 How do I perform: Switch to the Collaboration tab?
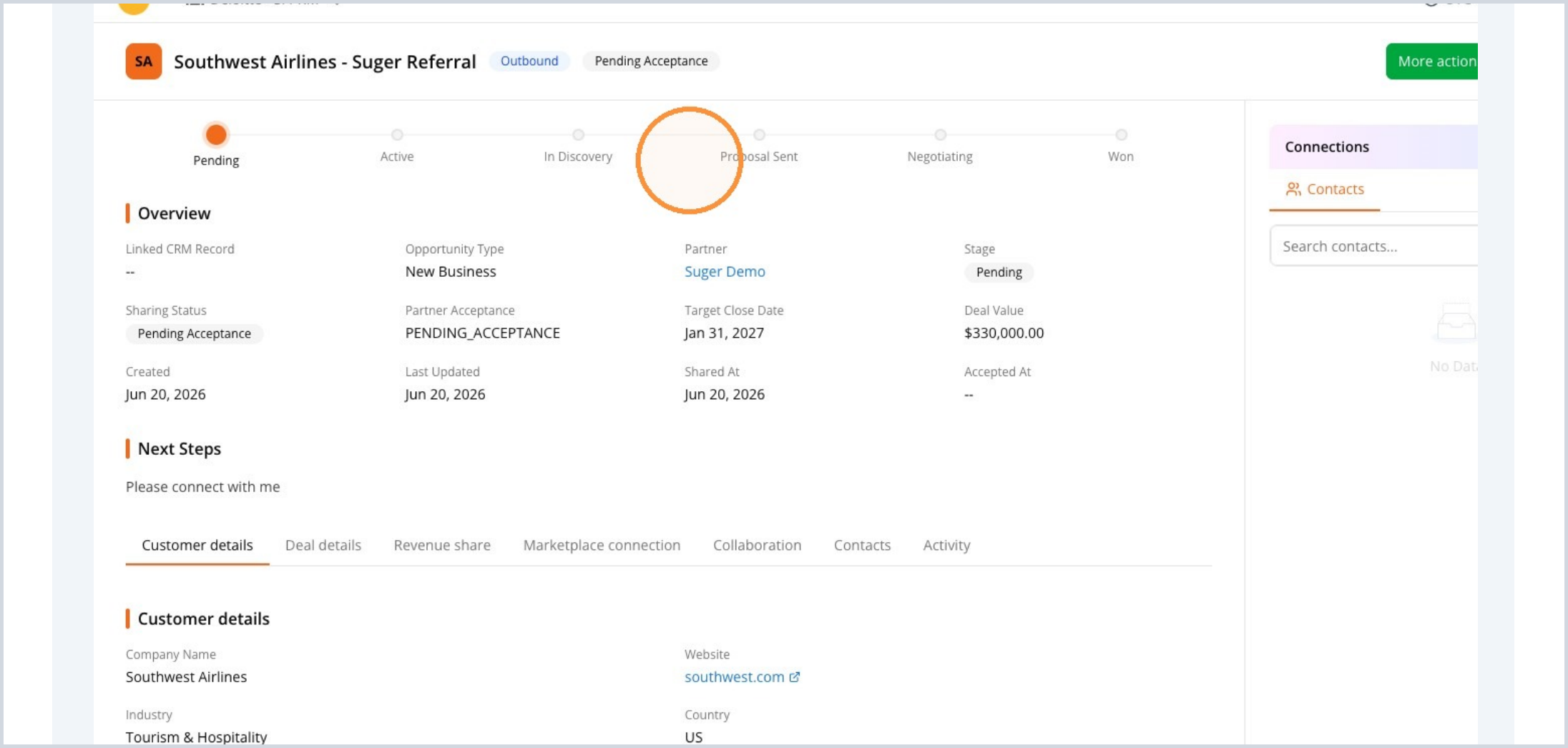(x=757, y=545)
